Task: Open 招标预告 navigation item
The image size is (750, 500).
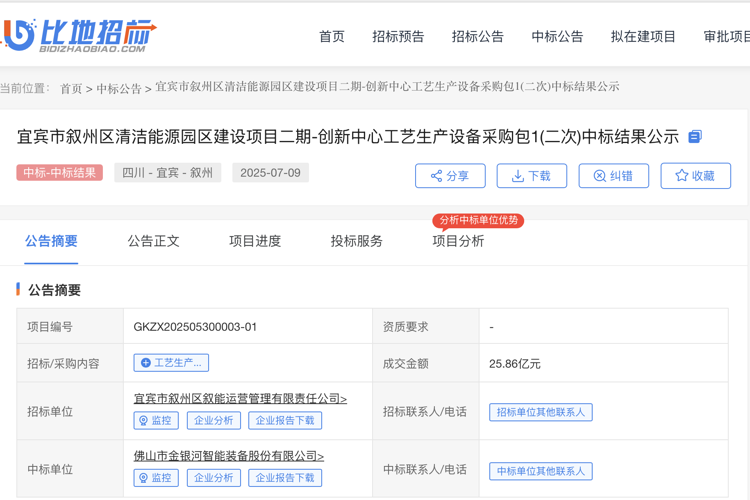Action: tap(398, 36)
